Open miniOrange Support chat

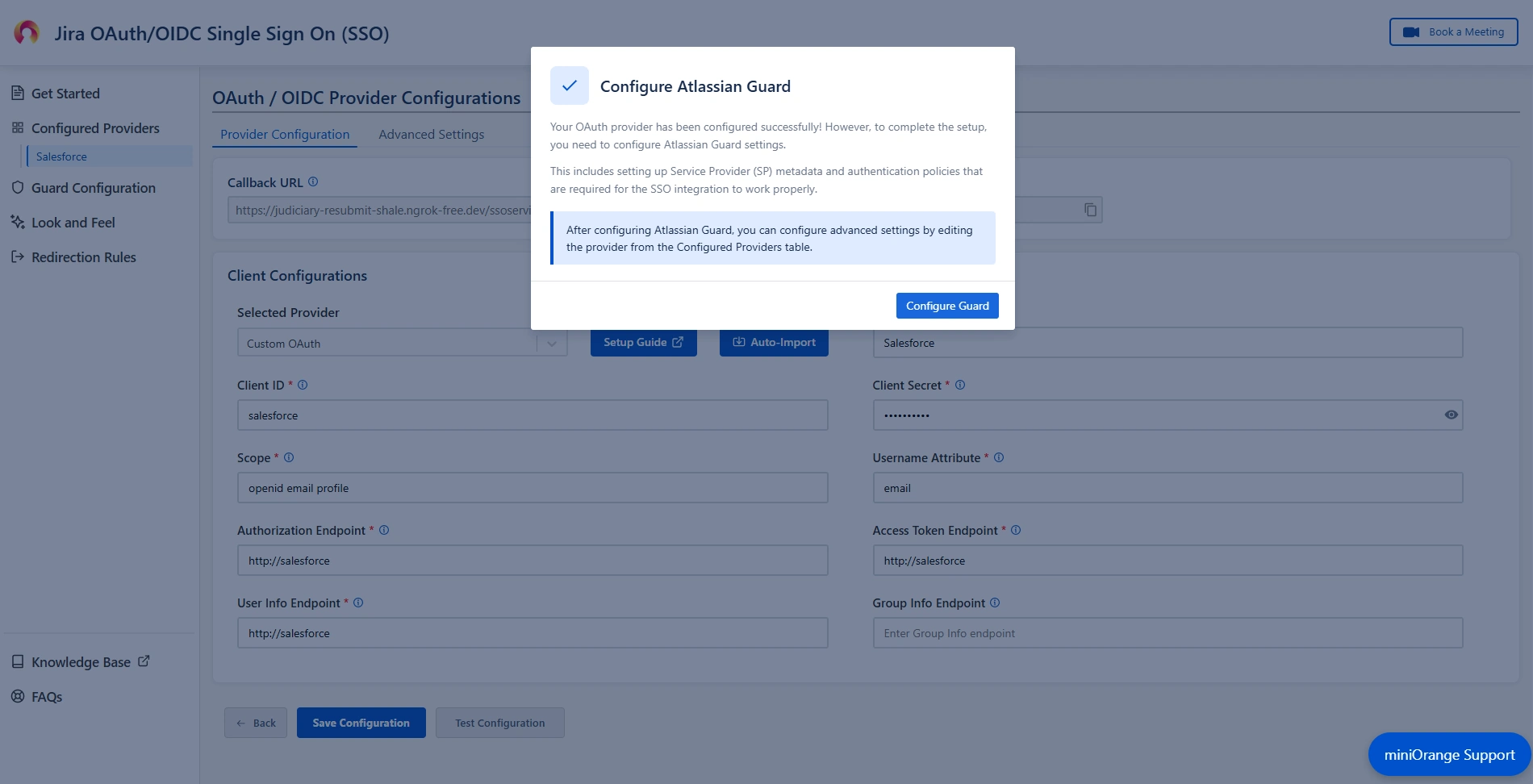click(x=1449, y=755)
